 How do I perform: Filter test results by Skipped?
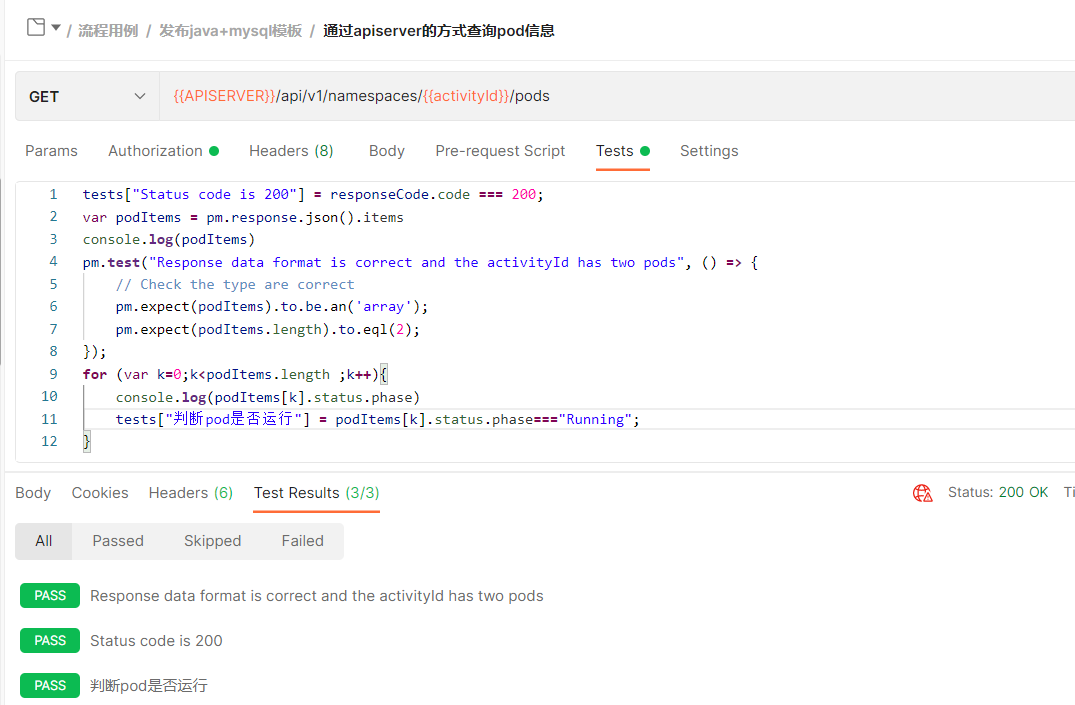212,541
